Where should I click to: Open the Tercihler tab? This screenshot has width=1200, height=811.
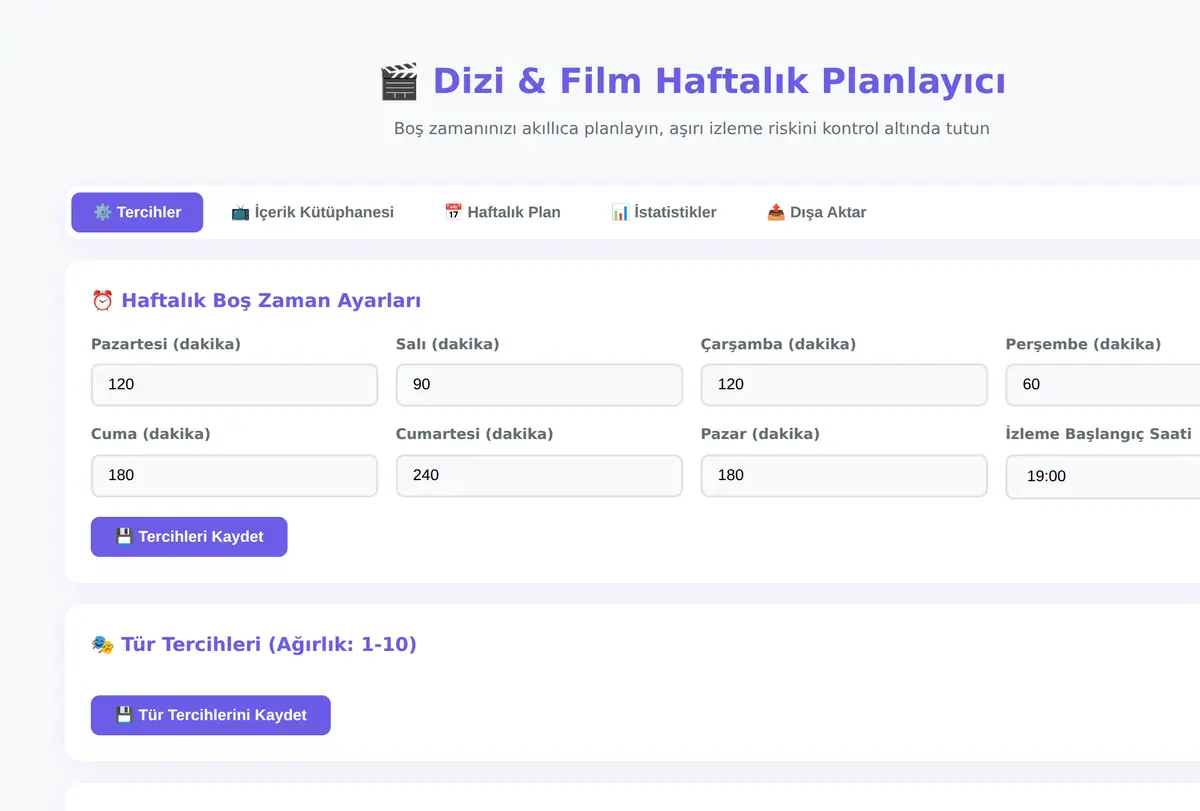click(137, 212)
